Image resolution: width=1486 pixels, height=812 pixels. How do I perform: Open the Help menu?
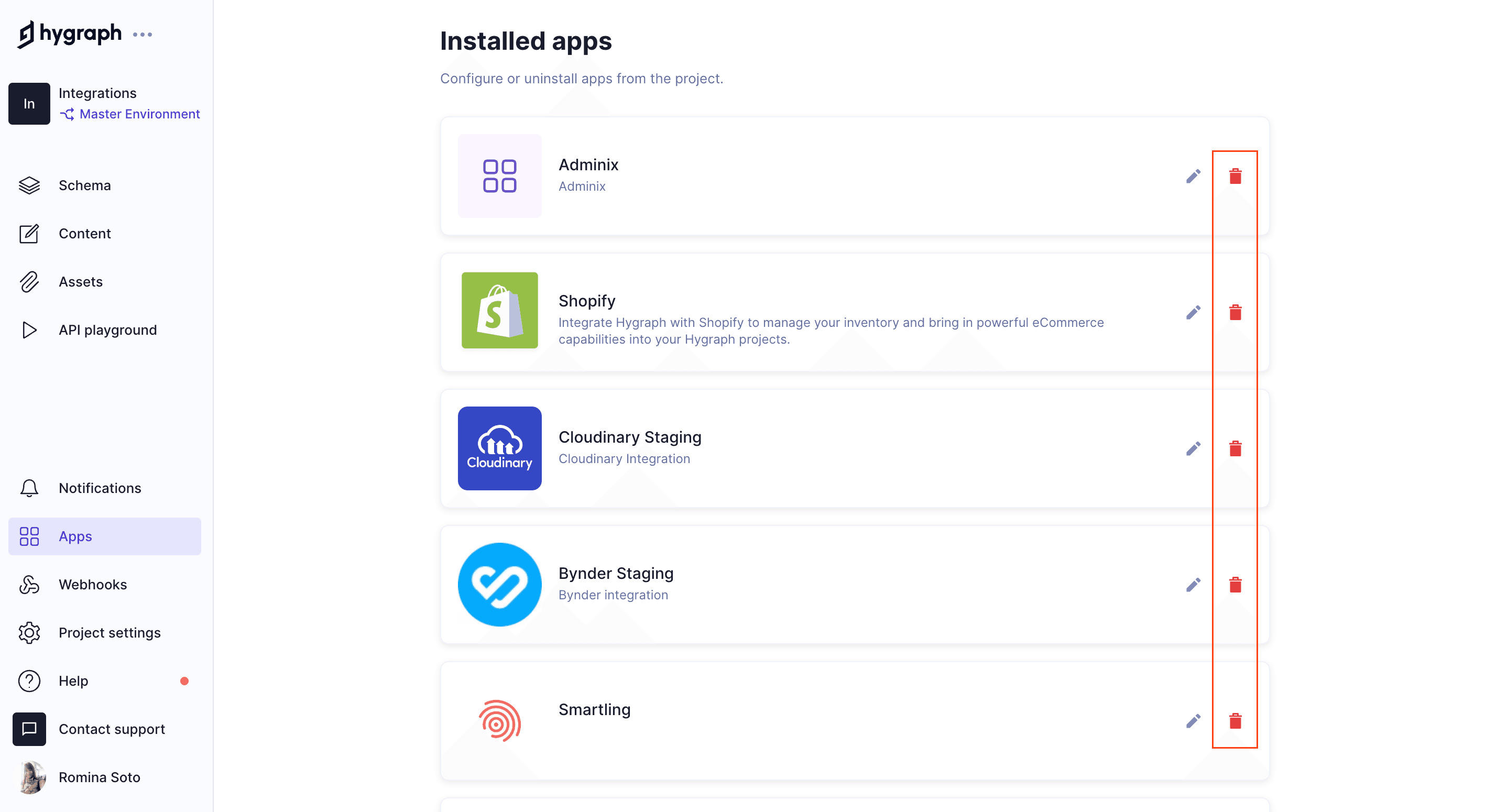click(x=73, y=681)
